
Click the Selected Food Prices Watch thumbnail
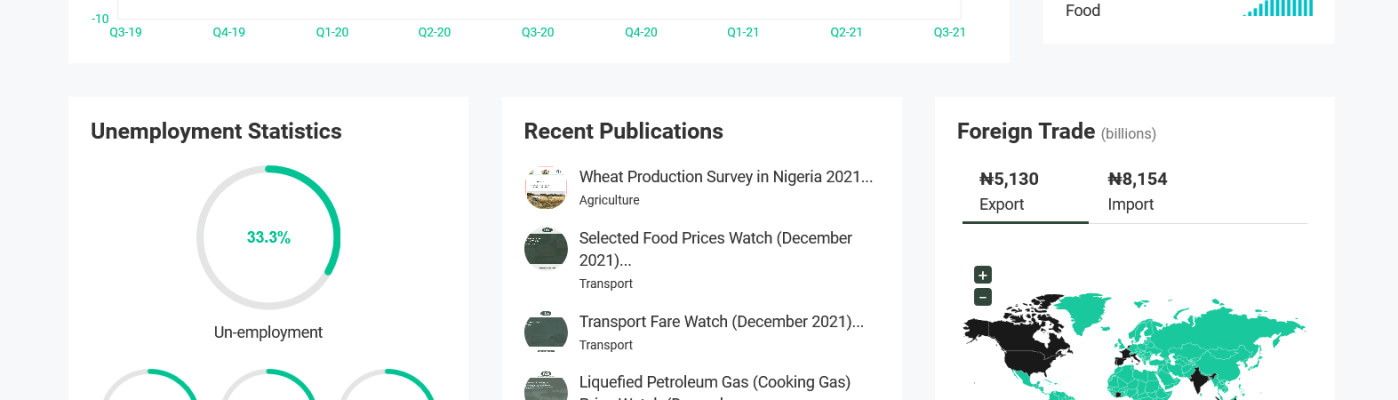point(546,248)
